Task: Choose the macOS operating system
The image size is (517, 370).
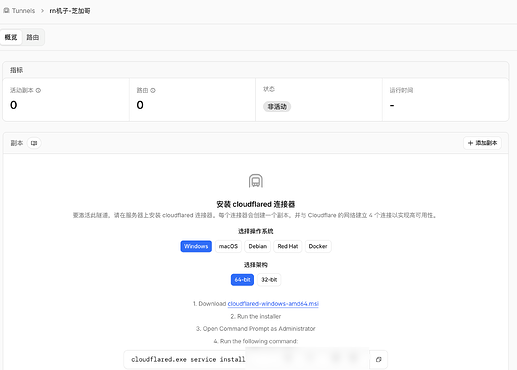Action: click(x=228, y=246)
